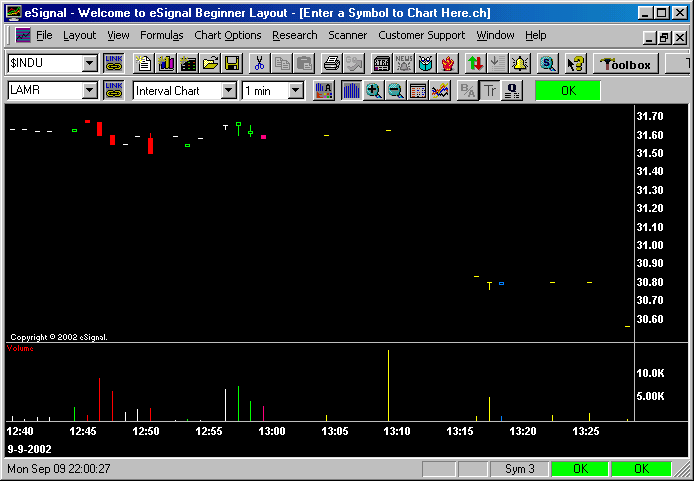
Task: Click the copy icon
Action: (x=282, y=64)
